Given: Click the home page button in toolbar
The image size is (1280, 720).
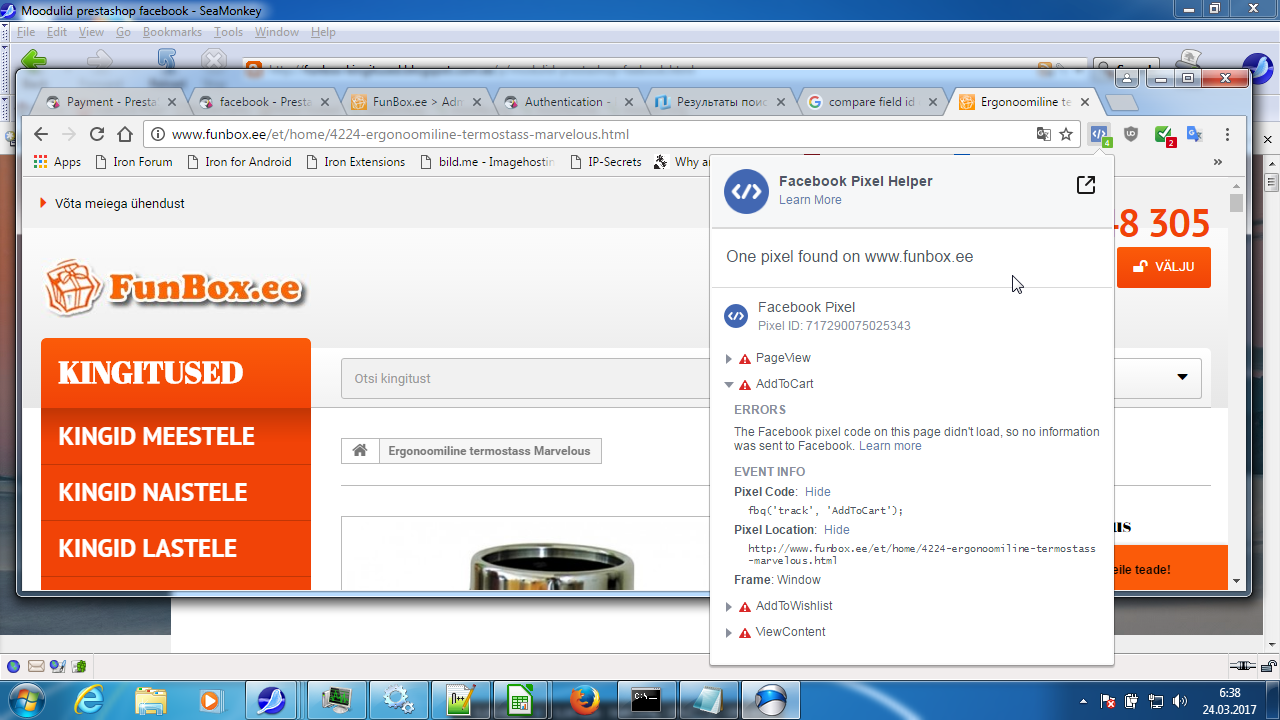Looking at the screenshot, I should point(125,134).
